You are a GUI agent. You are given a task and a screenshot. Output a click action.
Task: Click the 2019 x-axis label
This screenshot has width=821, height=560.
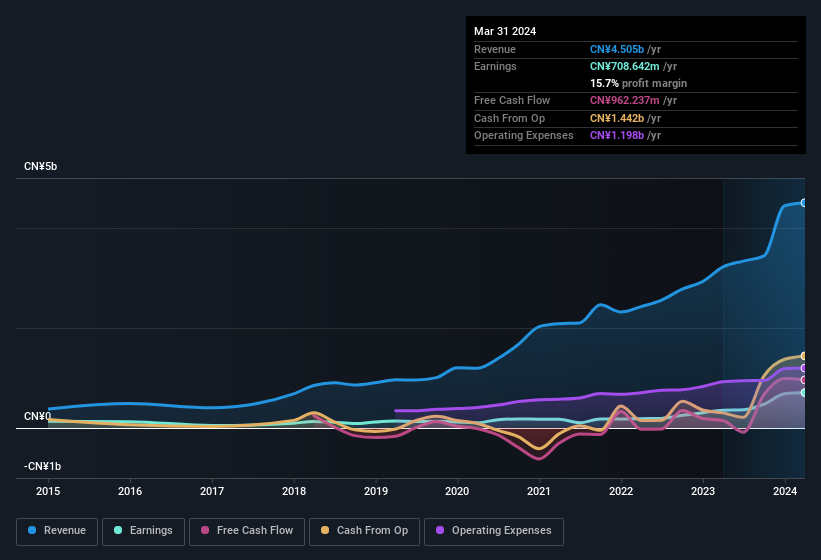point(375,491)
